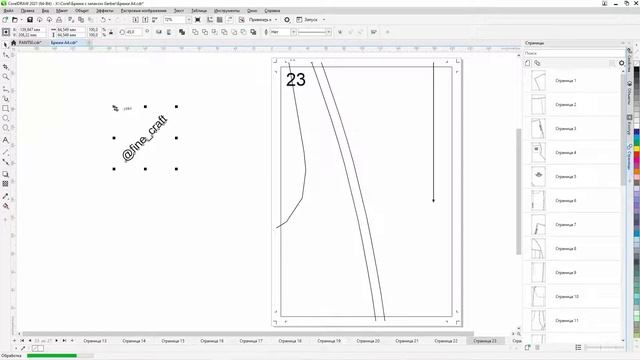Select the Color Eyedropper tool
Screen dimensions: 640x360
(x=5, y=196)
